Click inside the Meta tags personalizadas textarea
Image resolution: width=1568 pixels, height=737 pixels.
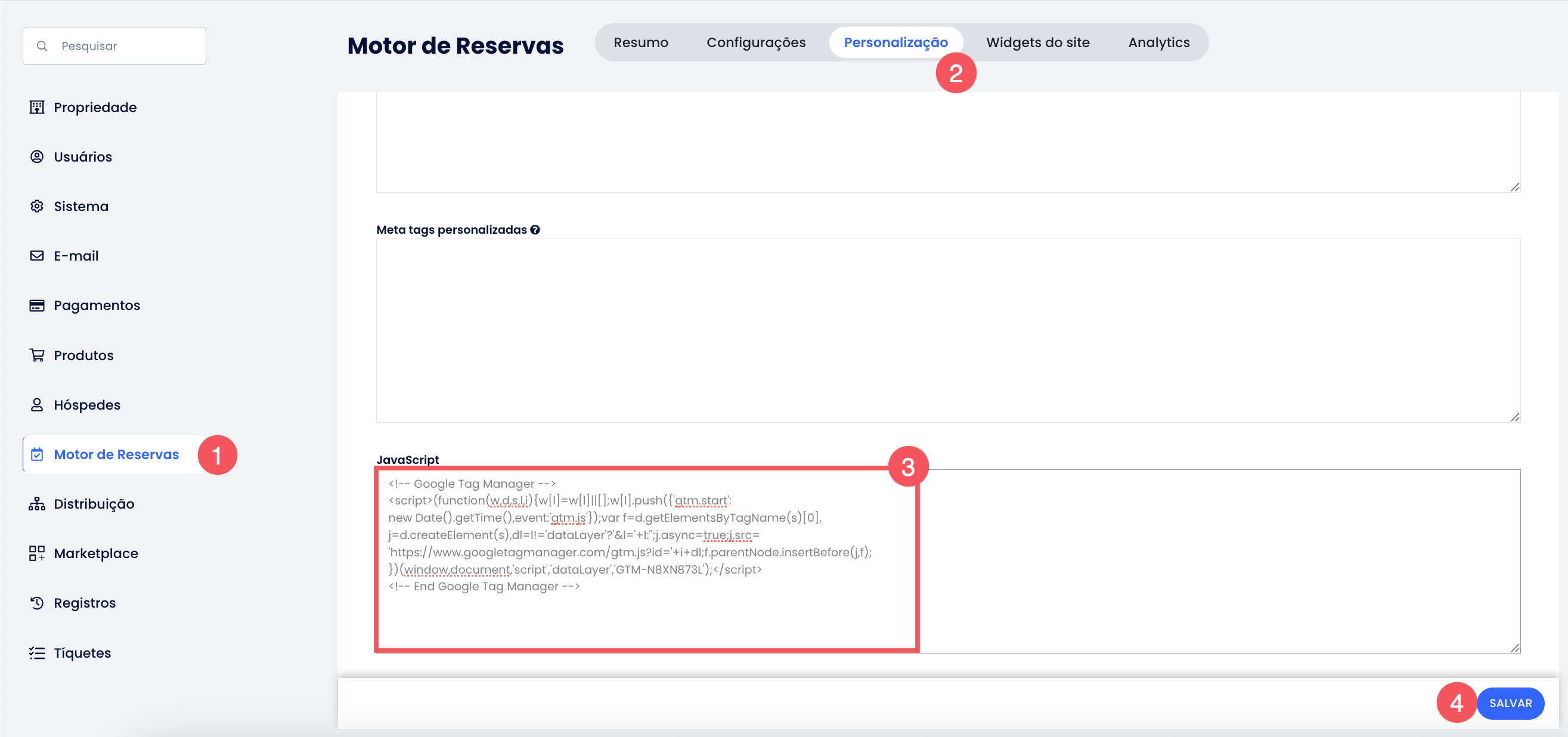(x=947, y=330)
